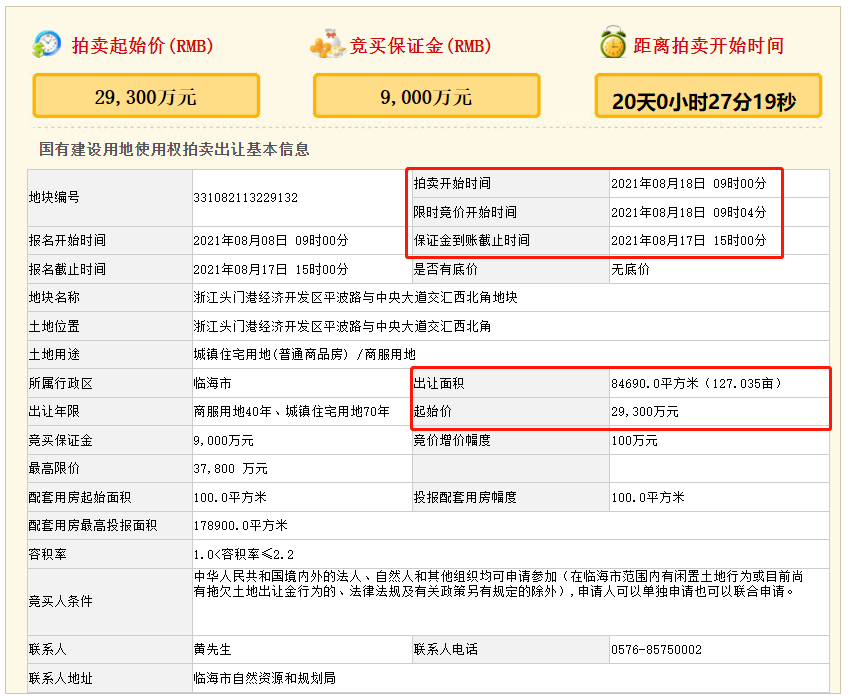Click the 地块名称 value in the table
The image size is (849, 699).
click(355, 298)
